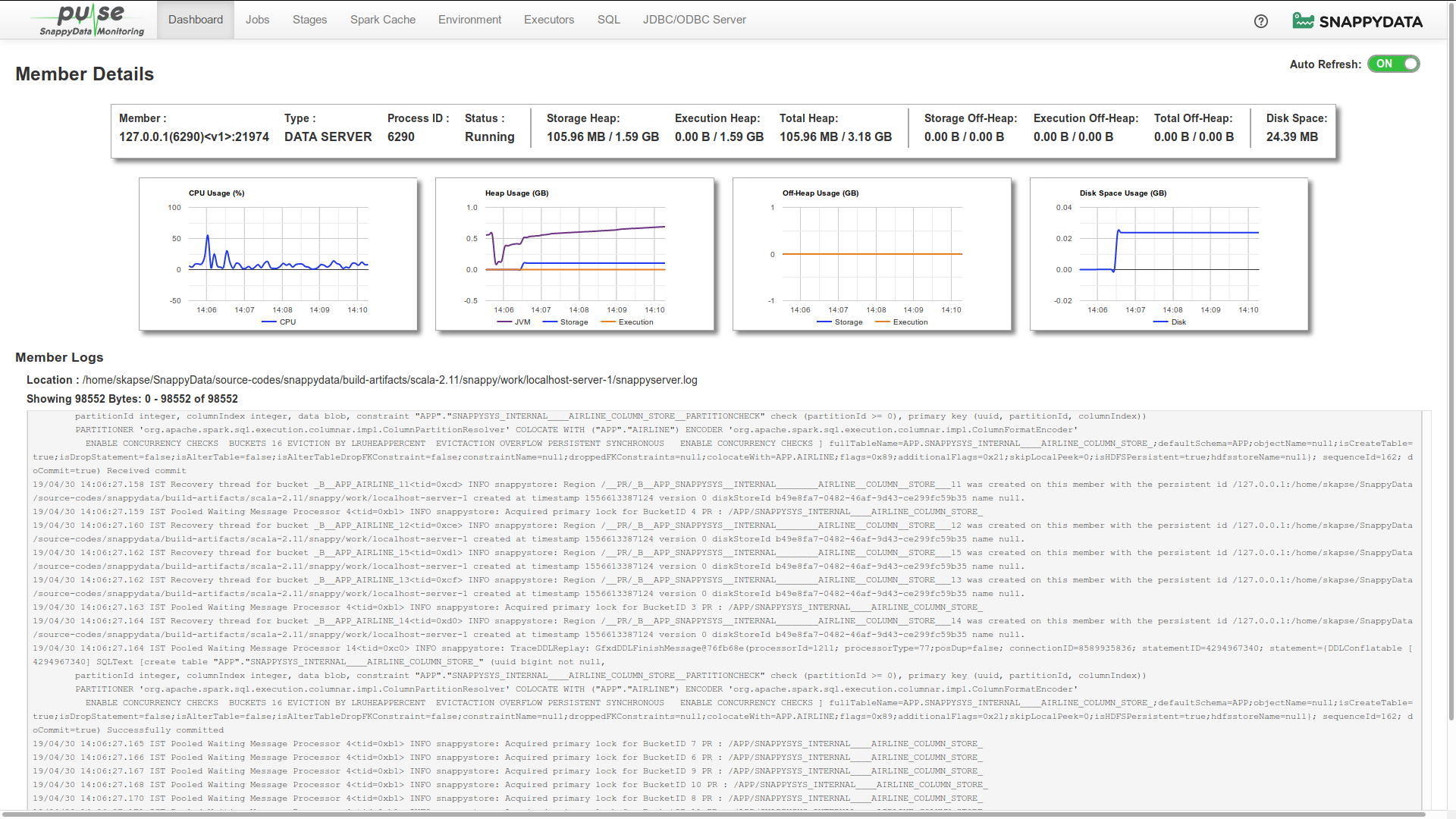
Task: Select the Environment tab
Action: [470, 20]
